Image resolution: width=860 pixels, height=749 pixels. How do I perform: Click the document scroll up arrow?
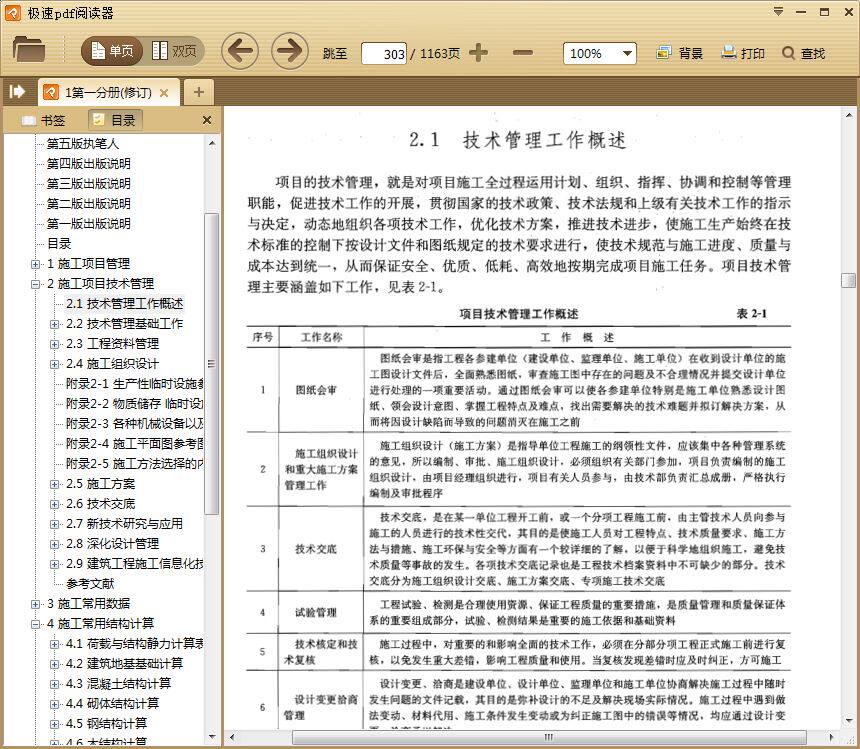point(848,116)
